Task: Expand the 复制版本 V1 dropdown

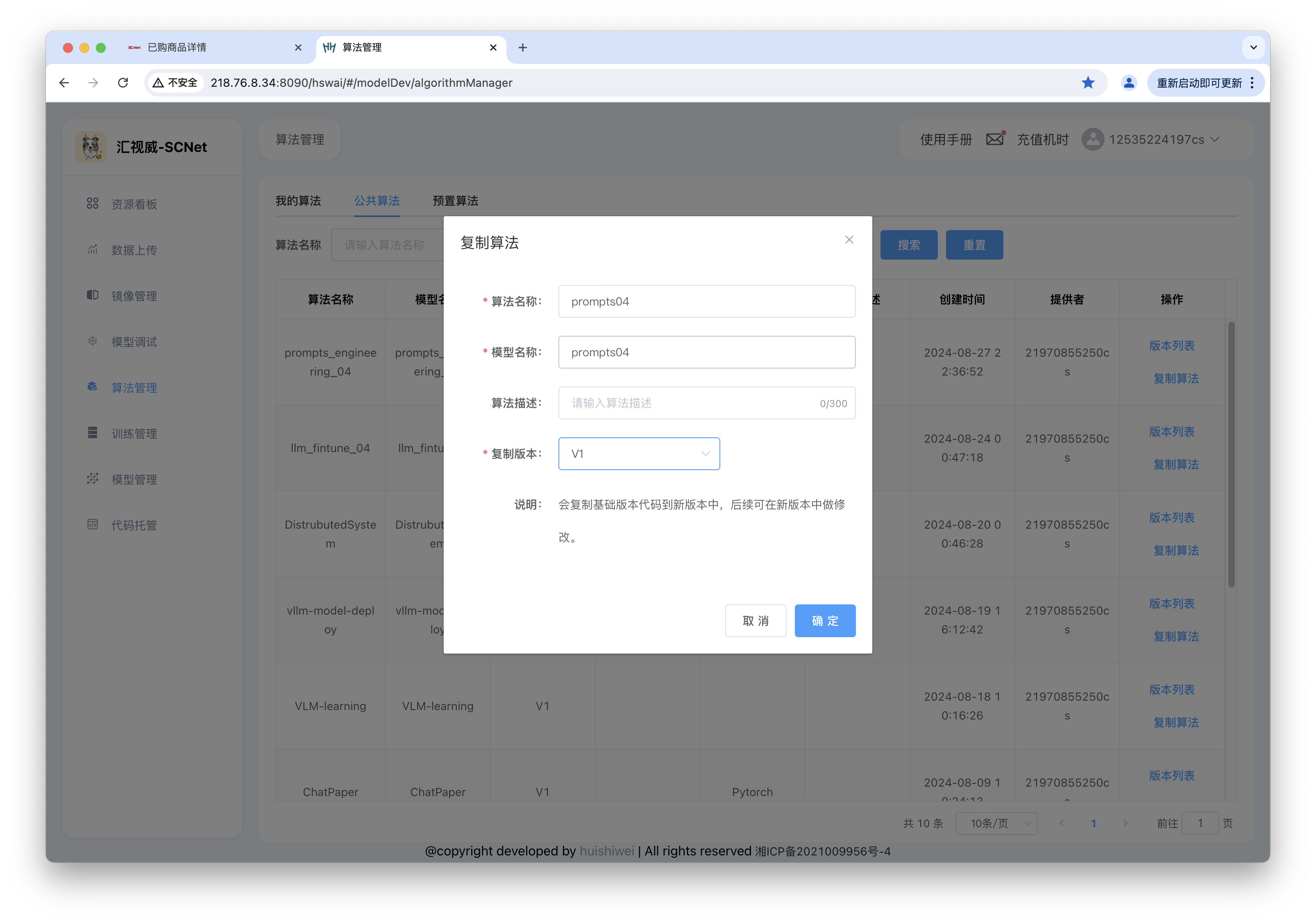Action: tap(638, 454)
